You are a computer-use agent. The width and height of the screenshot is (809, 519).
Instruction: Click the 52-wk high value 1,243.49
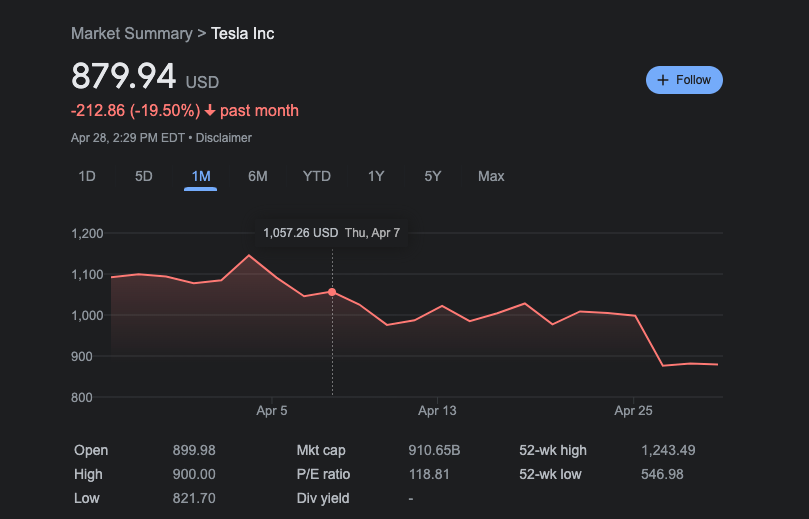668,451
